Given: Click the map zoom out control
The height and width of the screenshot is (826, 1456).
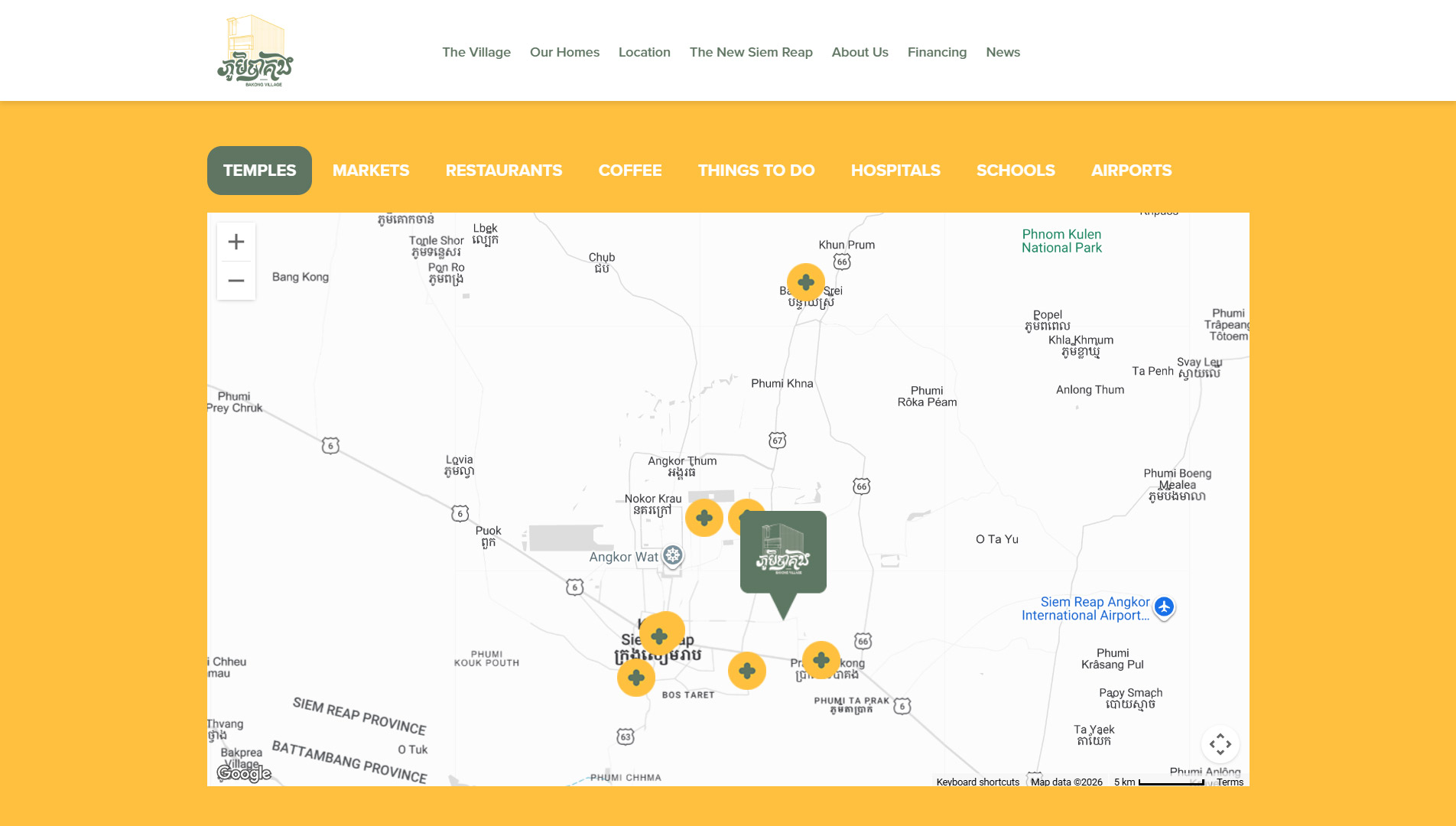Looking at the screenshot, I should (x=236, y=281).
